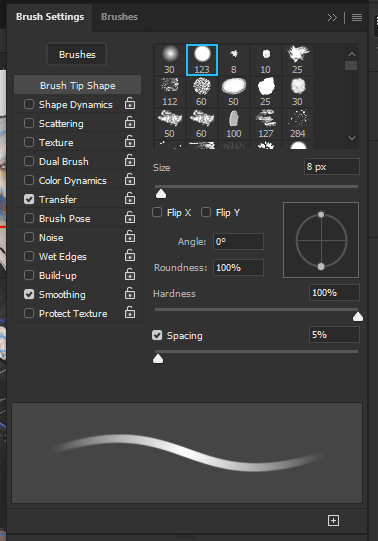The width and height of the screenshot is (378, 541).
Task: Select the Brush Settings tab
Action: (x=50, y=17)
